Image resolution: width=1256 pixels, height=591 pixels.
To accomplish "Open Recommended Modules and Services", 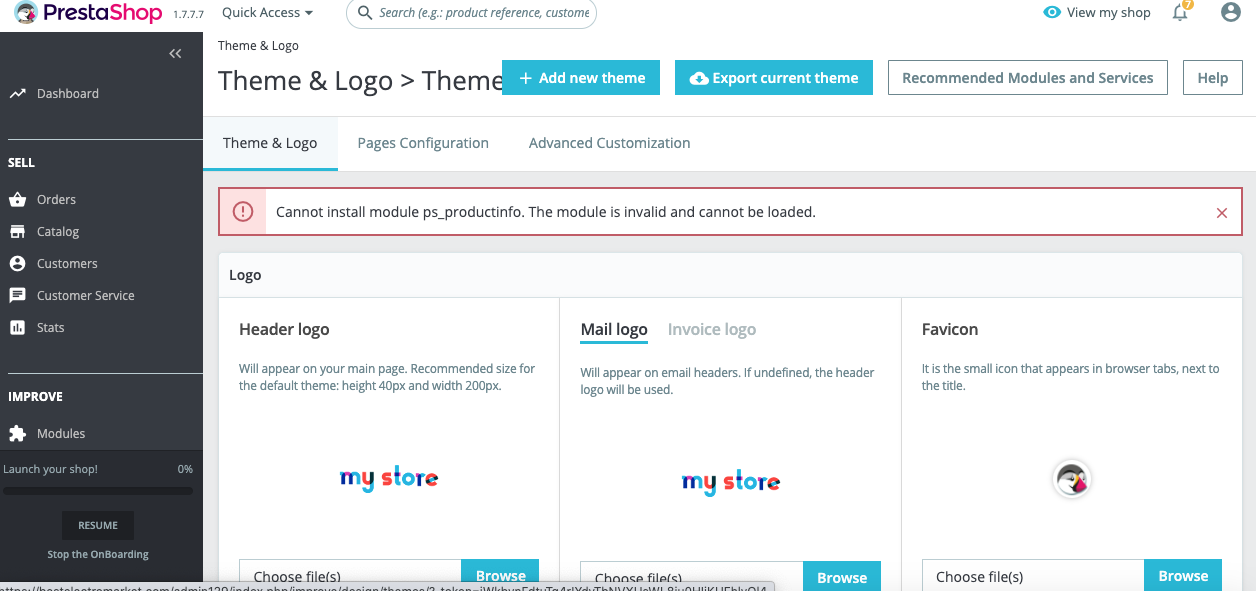I will pyautogui.click(x=1027, y=78).
